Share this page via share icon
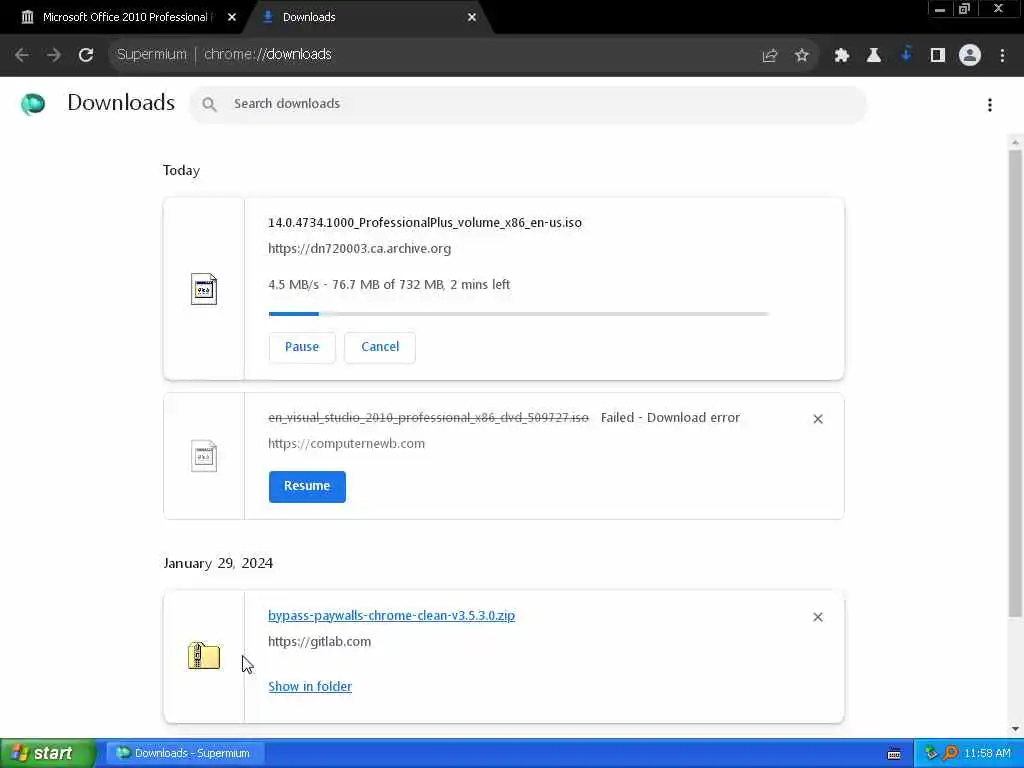The height and width of the screenshot is (768, 1024). coord(770,56)
